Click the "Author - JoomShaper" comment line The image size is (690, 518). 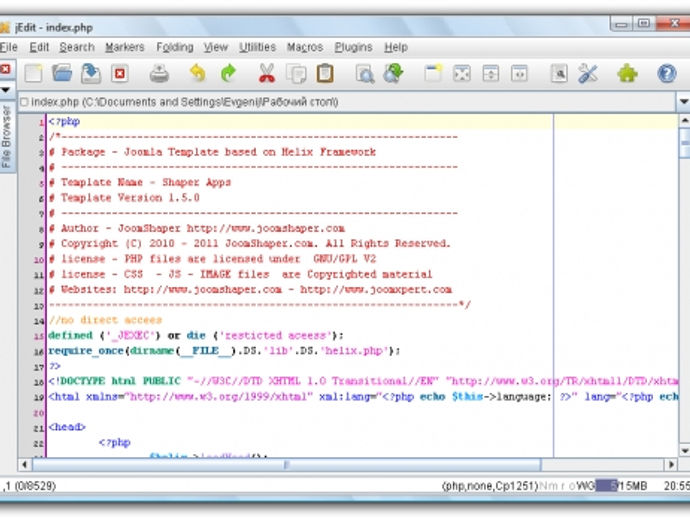click(197, 228)
